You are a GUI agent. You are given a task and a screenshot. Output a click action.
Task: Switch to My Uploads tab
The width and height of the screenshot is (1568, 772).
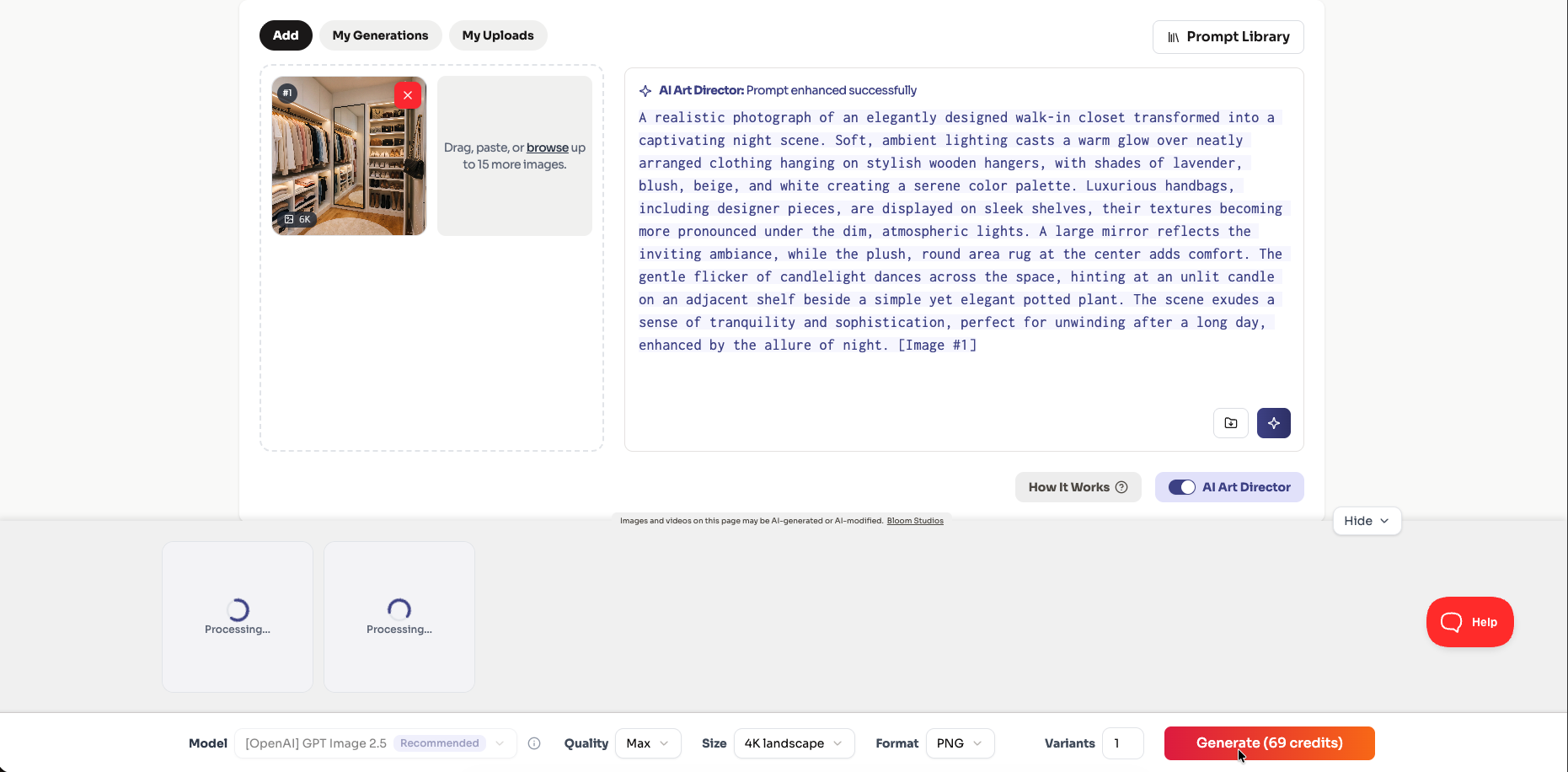pyautogui.click(x=498, y=35)
